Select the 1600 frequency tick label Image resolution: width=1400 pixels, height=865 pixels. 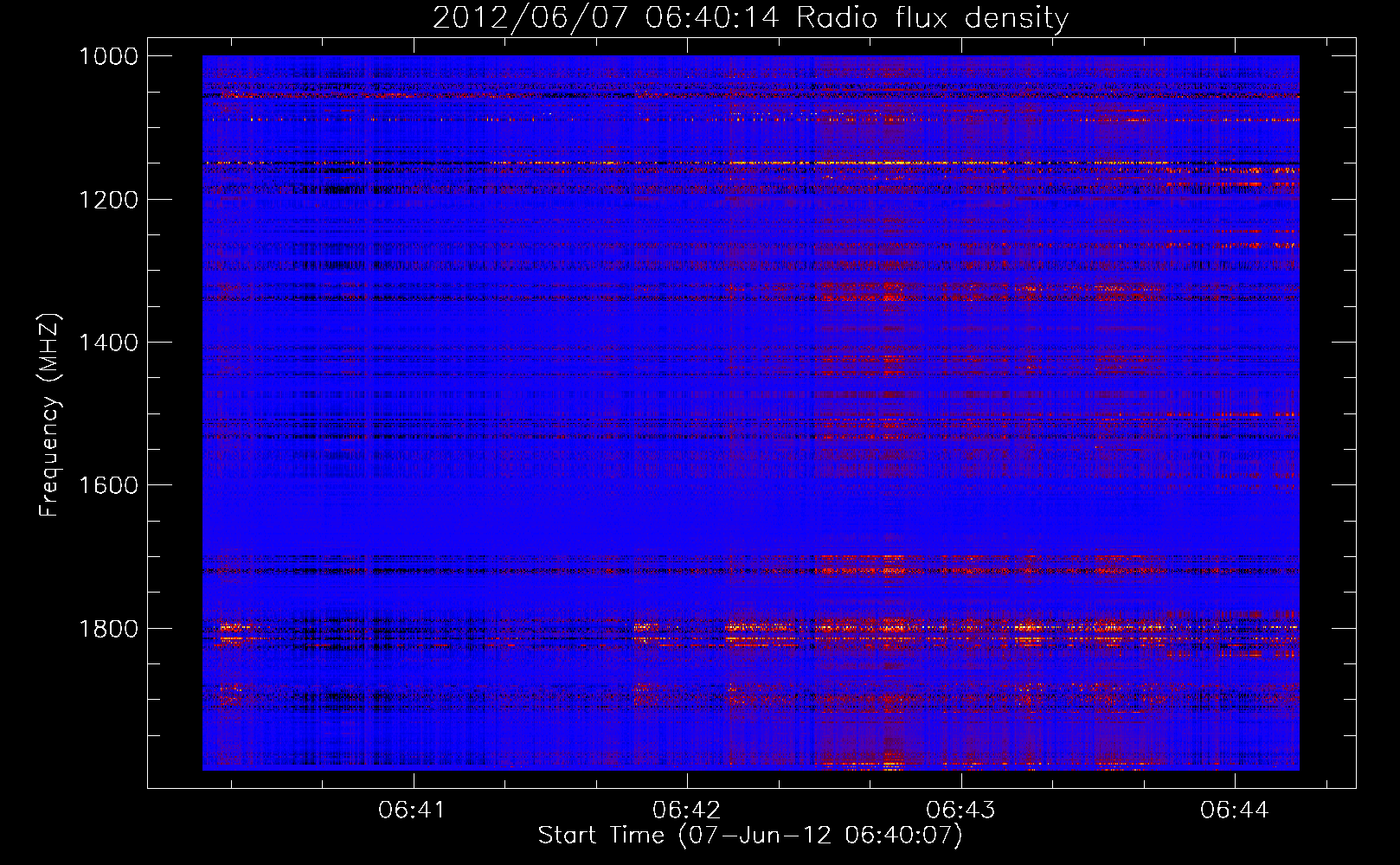coord(108,485)
